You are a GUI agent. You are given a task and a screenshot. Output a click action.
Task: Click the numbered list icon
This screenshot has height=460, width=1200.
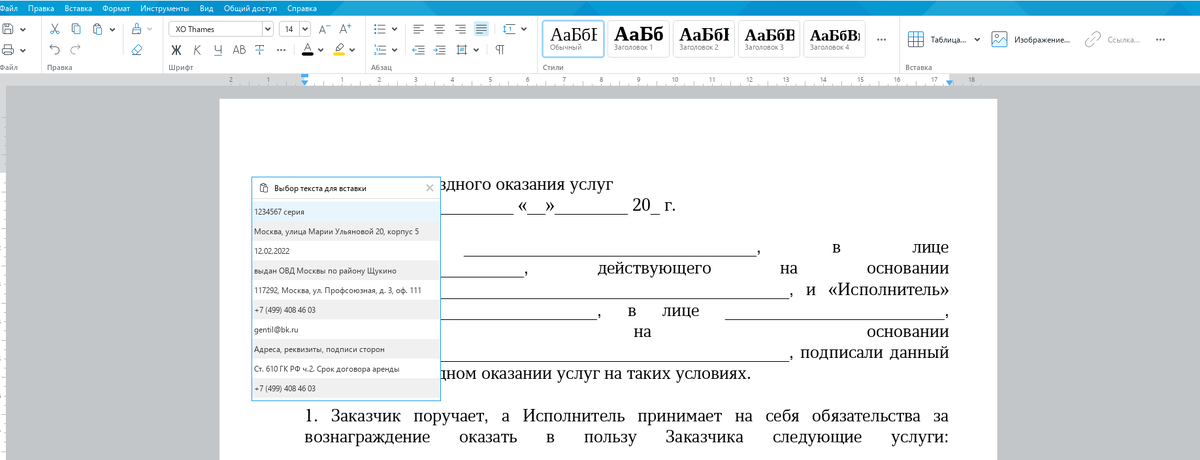(380, 49)
